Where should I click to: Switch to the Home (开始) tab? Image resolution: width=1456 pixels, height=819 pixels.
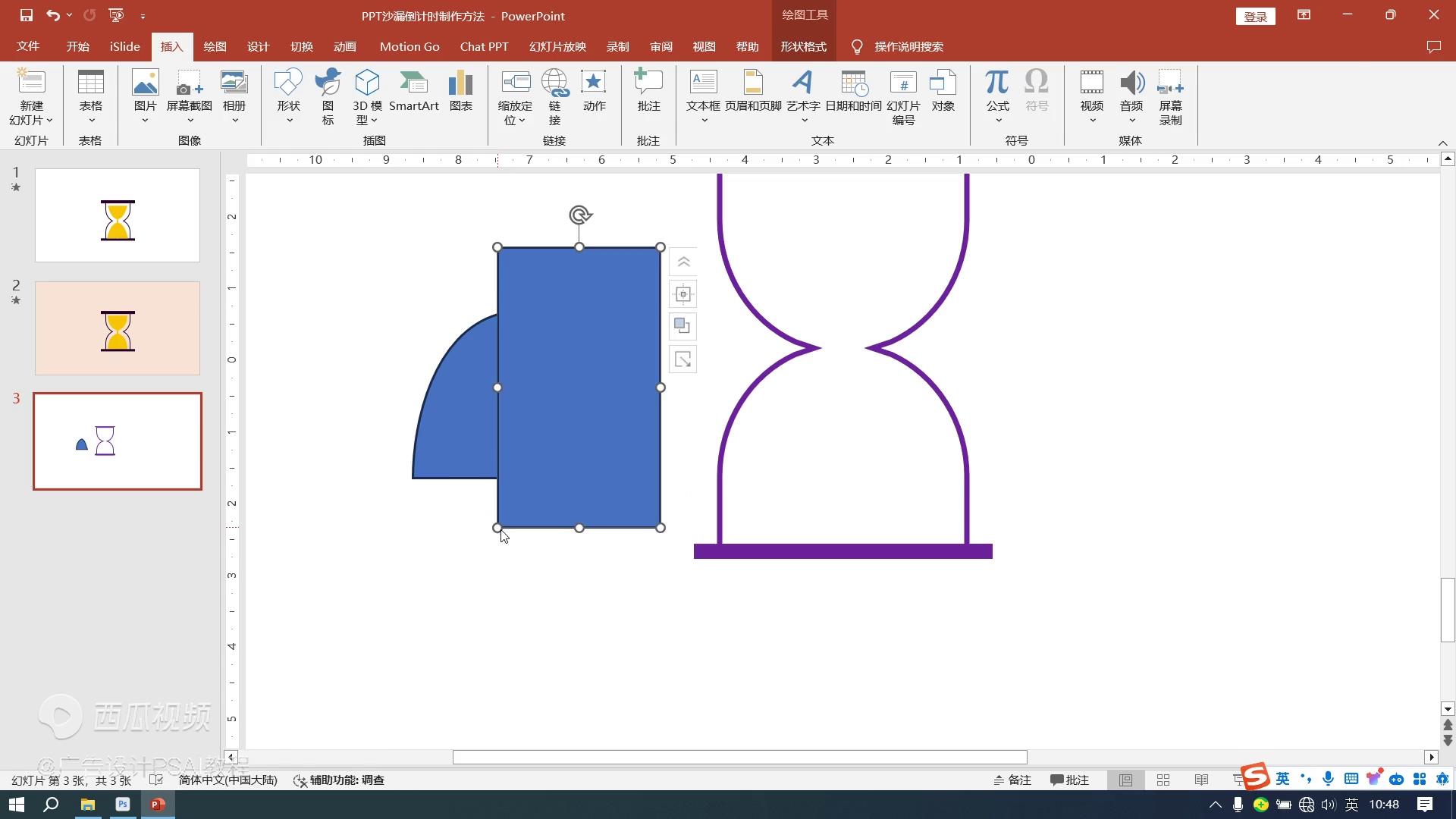[77, 46]
